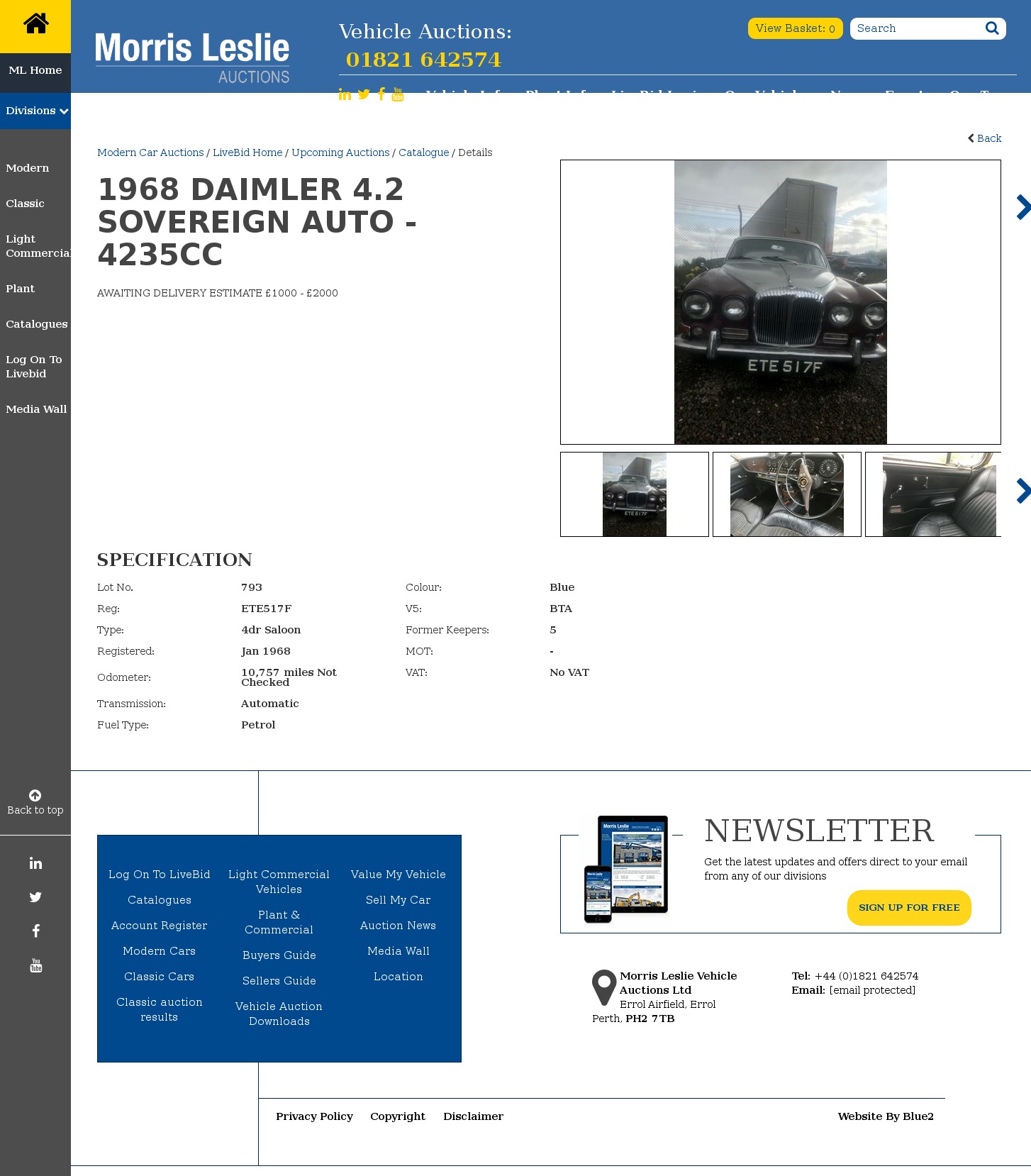
Task: Select the steering wheel interior thumbnail
Action: [787, 494]
